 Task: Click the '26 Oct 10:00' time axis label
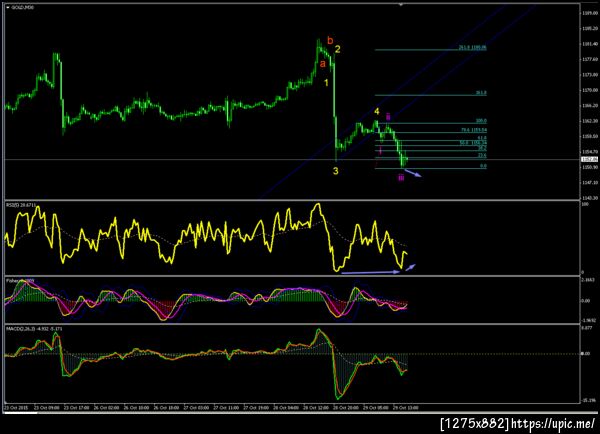coord(136,408)
